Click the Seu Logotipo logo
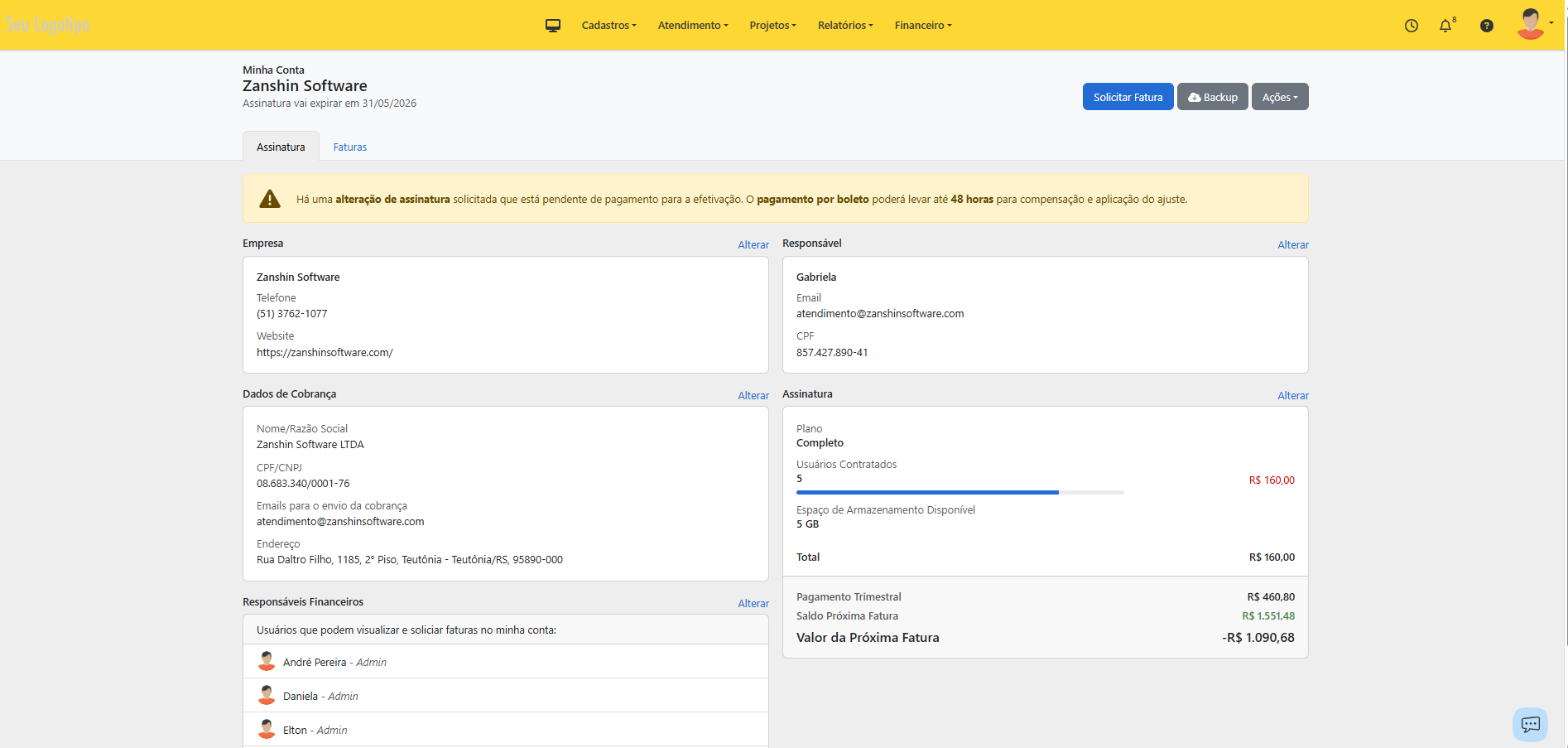Screen dimensions: 1568x748 tap(48, 25)
